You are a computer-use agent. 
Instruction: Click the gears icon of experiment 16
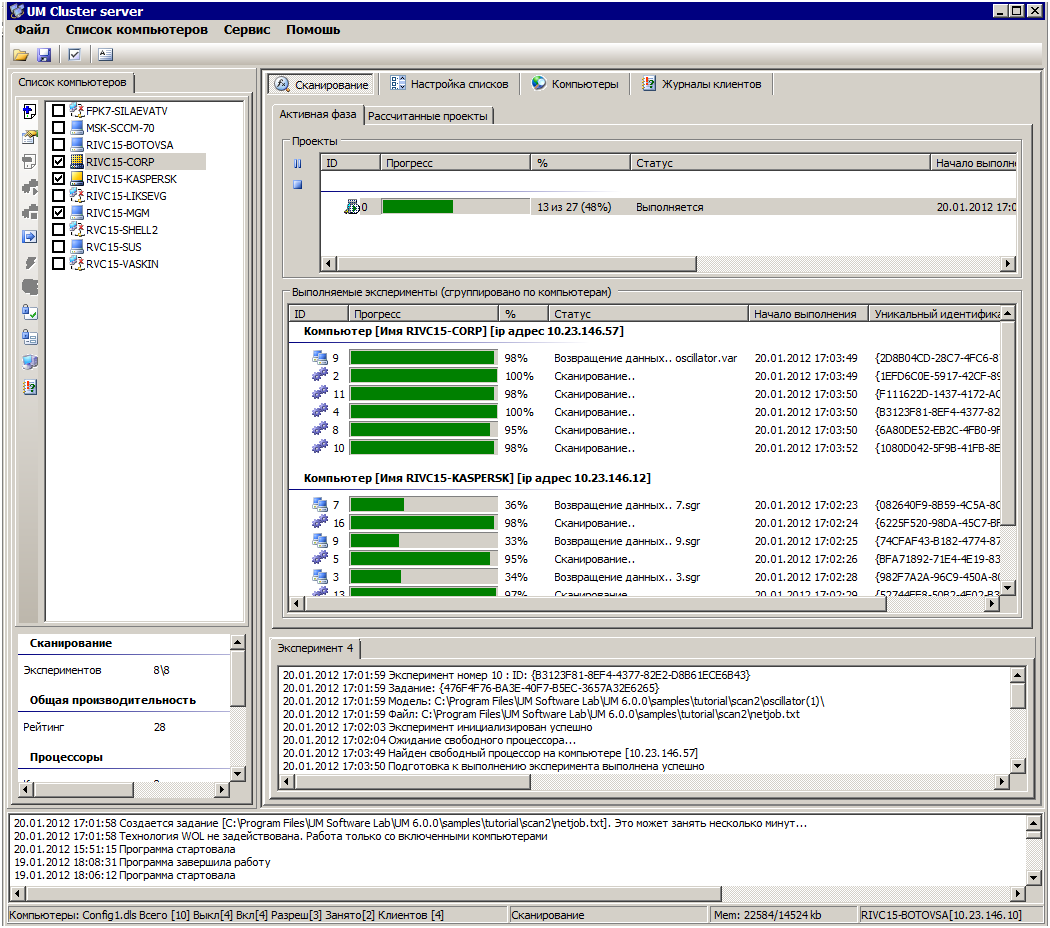coord(320,522)
